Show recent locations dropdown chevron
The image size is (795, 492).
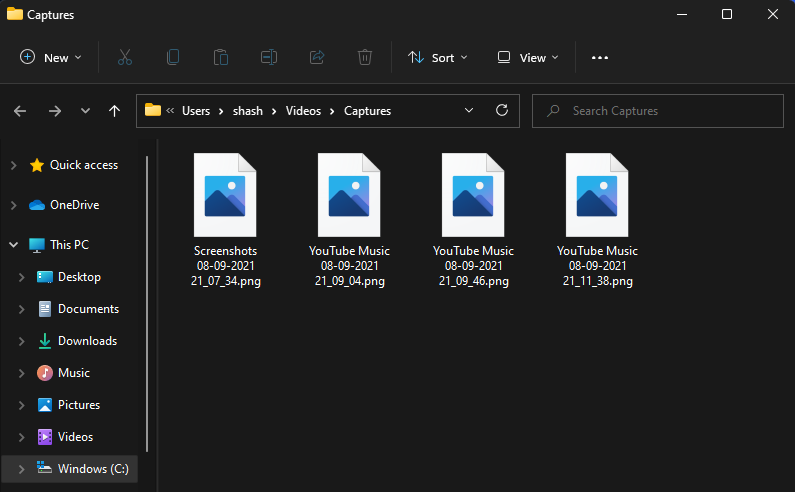(85, 111)
